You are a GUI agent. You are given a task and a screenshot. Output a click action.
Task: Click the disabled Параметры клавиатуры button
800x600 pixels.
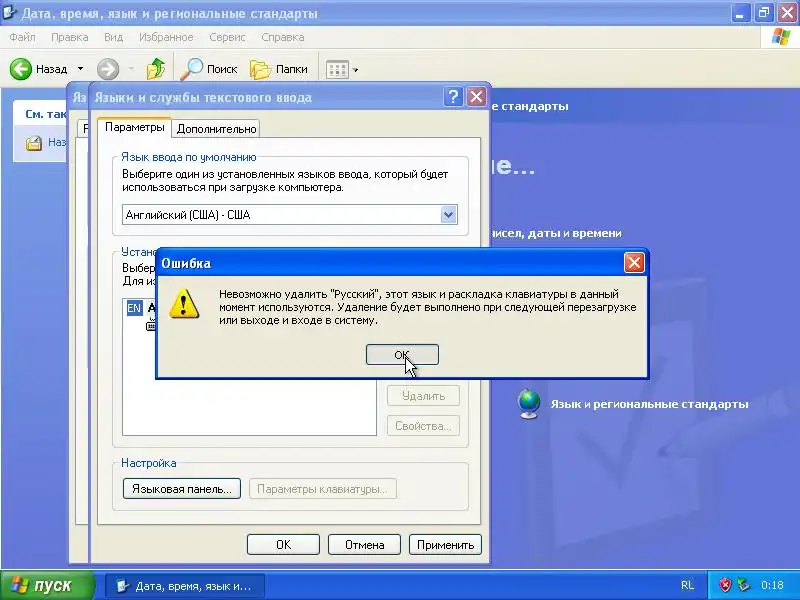click(x=322, y=489)
